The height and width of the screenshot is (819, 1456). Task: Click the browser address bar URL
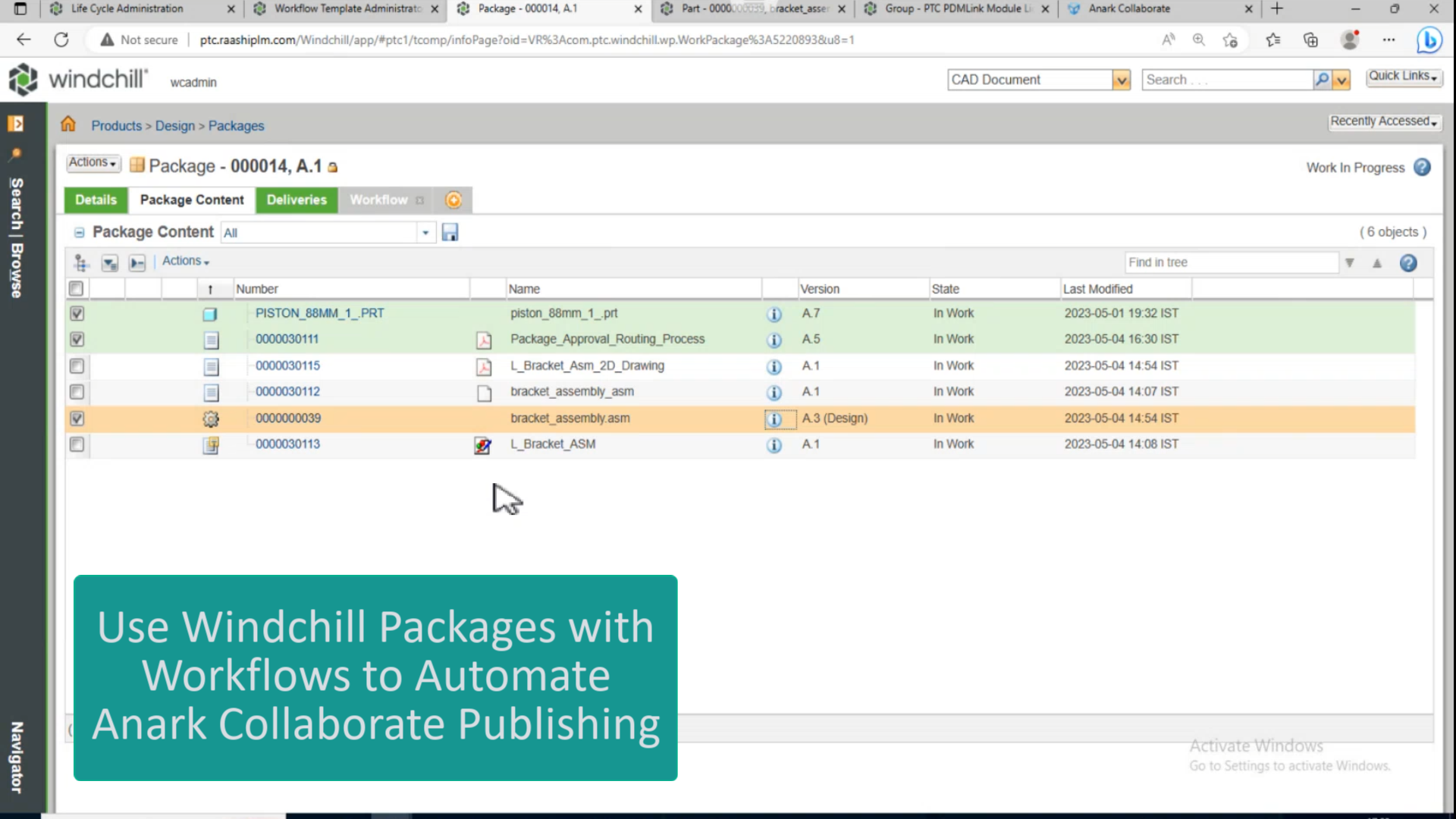click(x=526, y=40)
